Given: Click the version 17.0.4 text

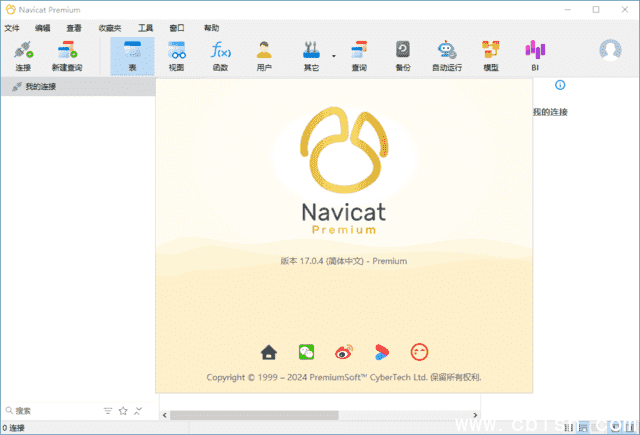Looking at the screenshot, I should pyautogui.click(x=344, y=261).
